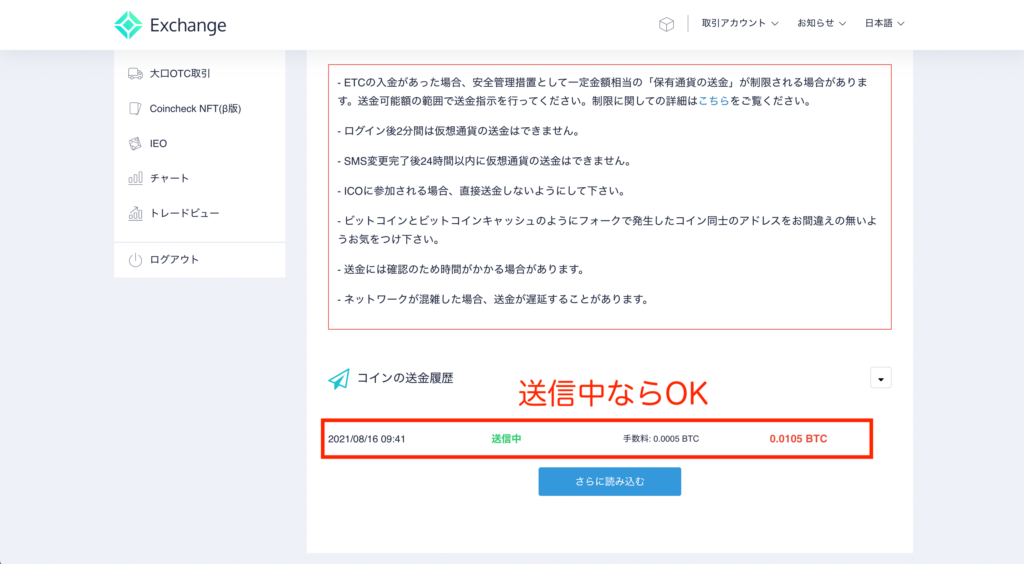The width and height of the screenshot is (1024, 564).
Task: Click the ログイン後2分間 notice line
Action: (458, 131)
